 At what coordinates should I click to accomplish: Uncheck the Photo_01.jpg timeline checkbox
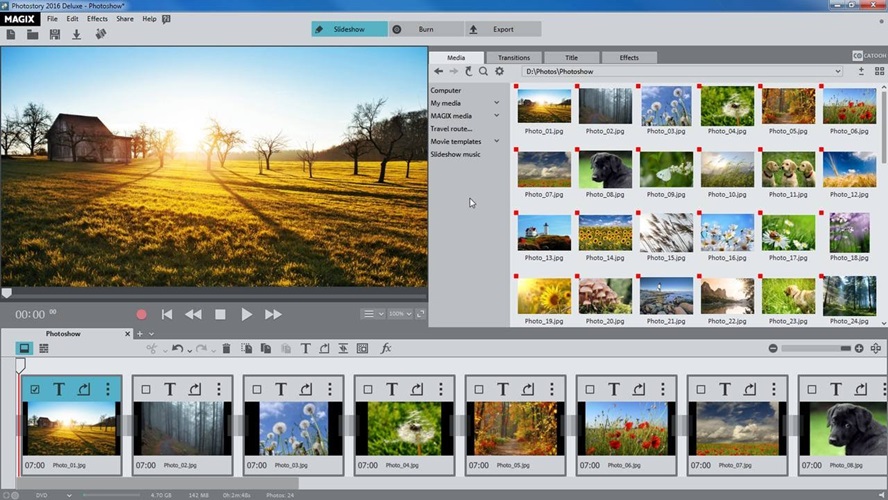(x=35, y=389)
